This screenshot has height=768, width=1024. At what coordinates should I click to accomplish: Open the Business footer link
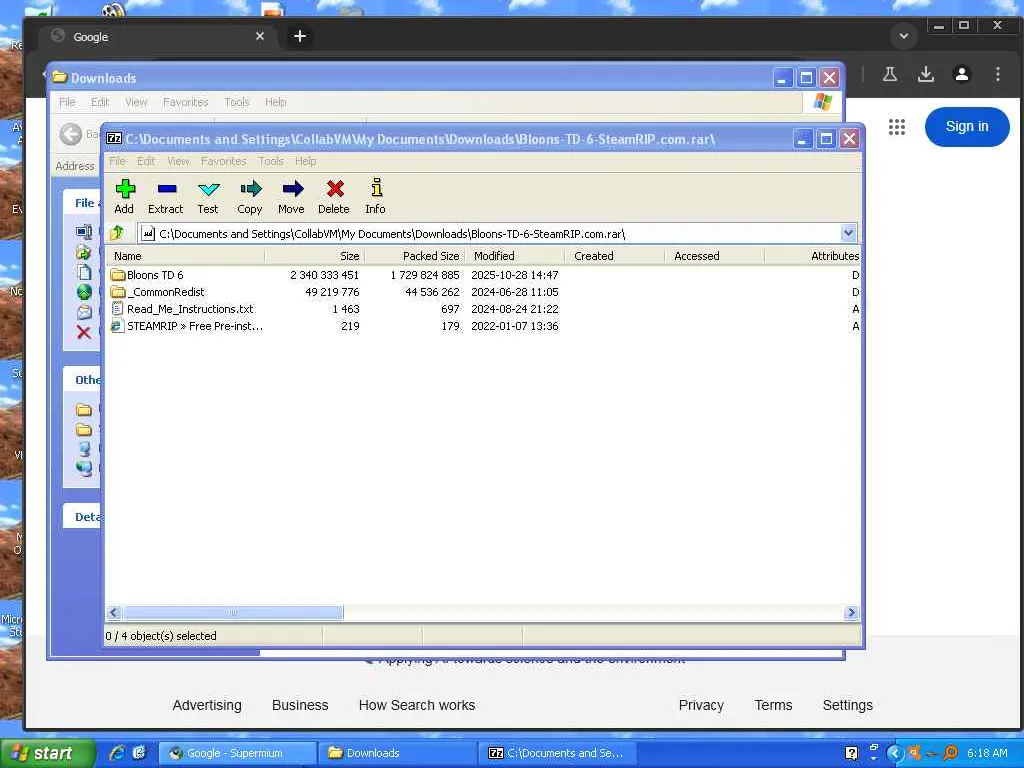click(x=300, y=705)
